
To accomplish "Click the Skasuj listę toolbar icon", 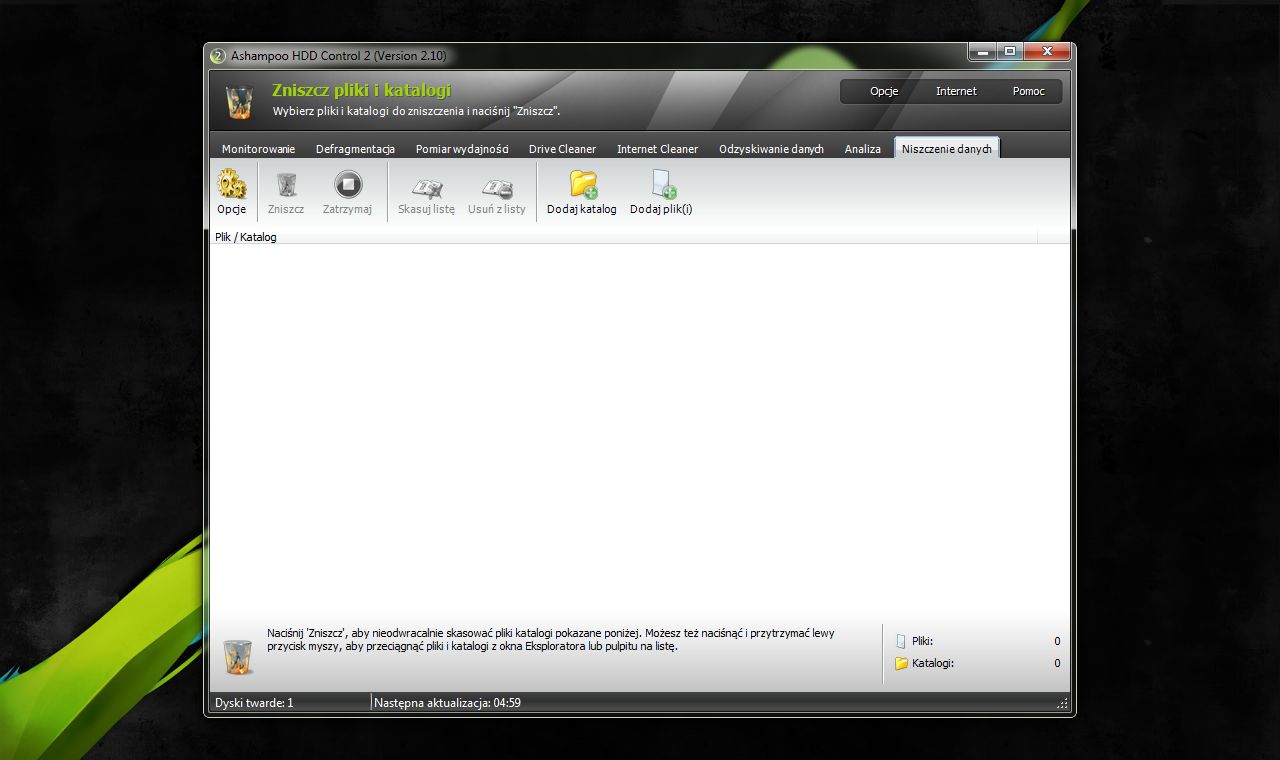I will [427, 187].
